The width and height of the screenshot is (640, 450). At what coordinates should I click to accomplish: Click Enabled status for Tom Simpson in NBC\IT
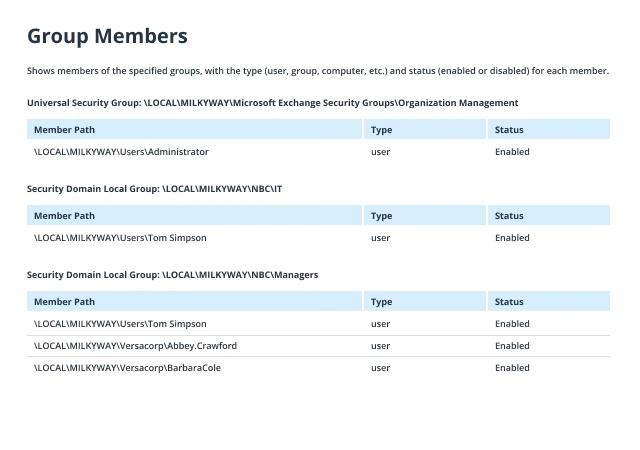pos(512,238)
